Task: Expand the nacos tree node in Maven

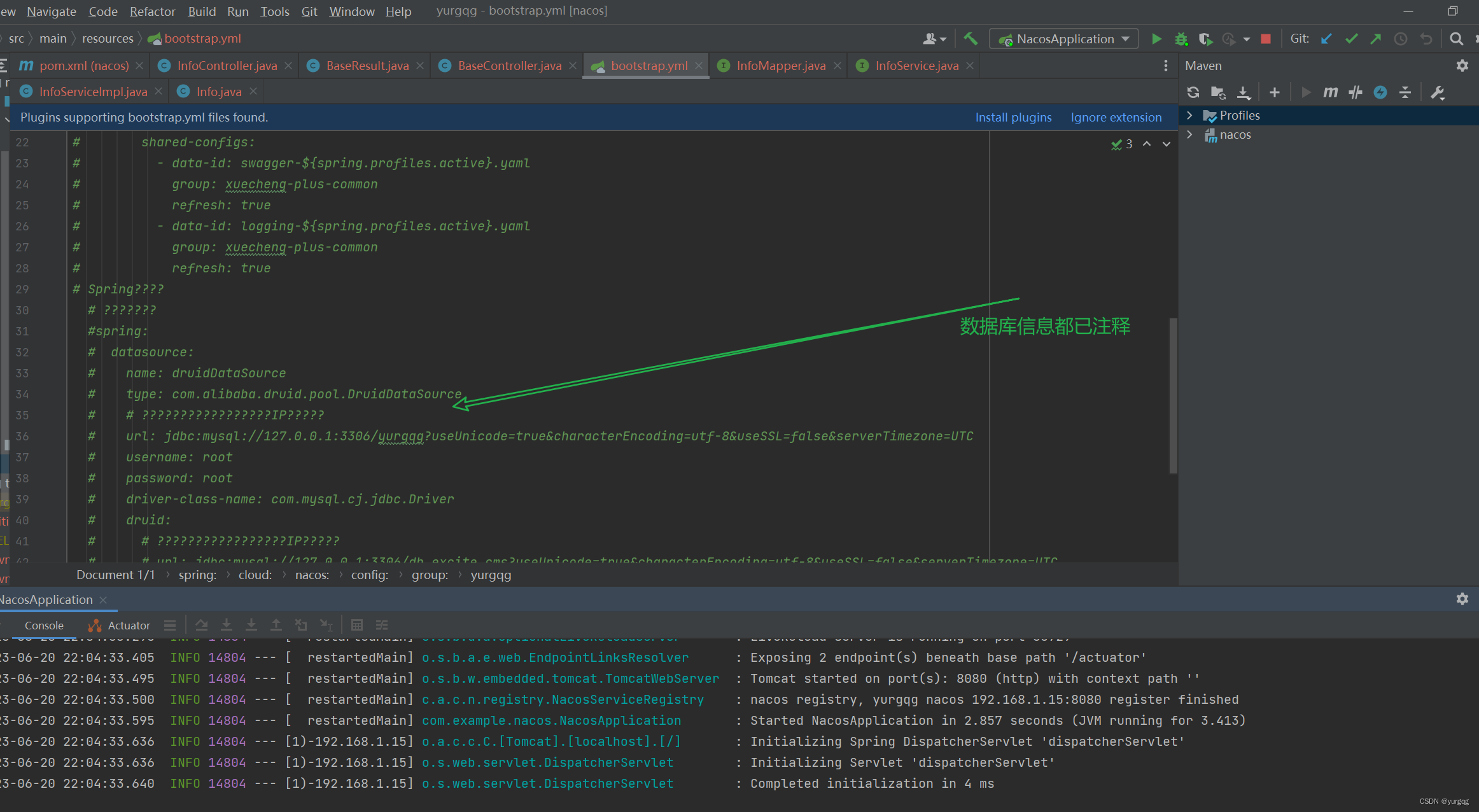Action: [x=1193, y=135]
